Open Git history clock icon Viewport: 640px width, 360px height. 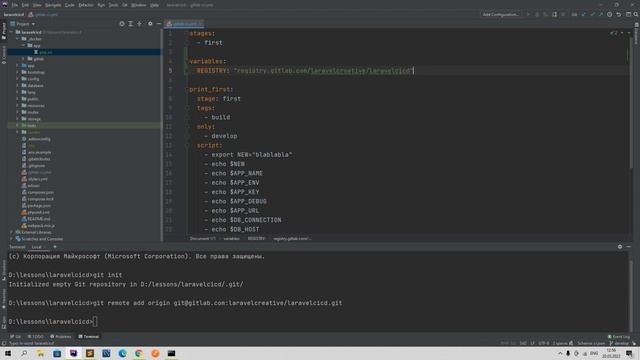[609, 14]
